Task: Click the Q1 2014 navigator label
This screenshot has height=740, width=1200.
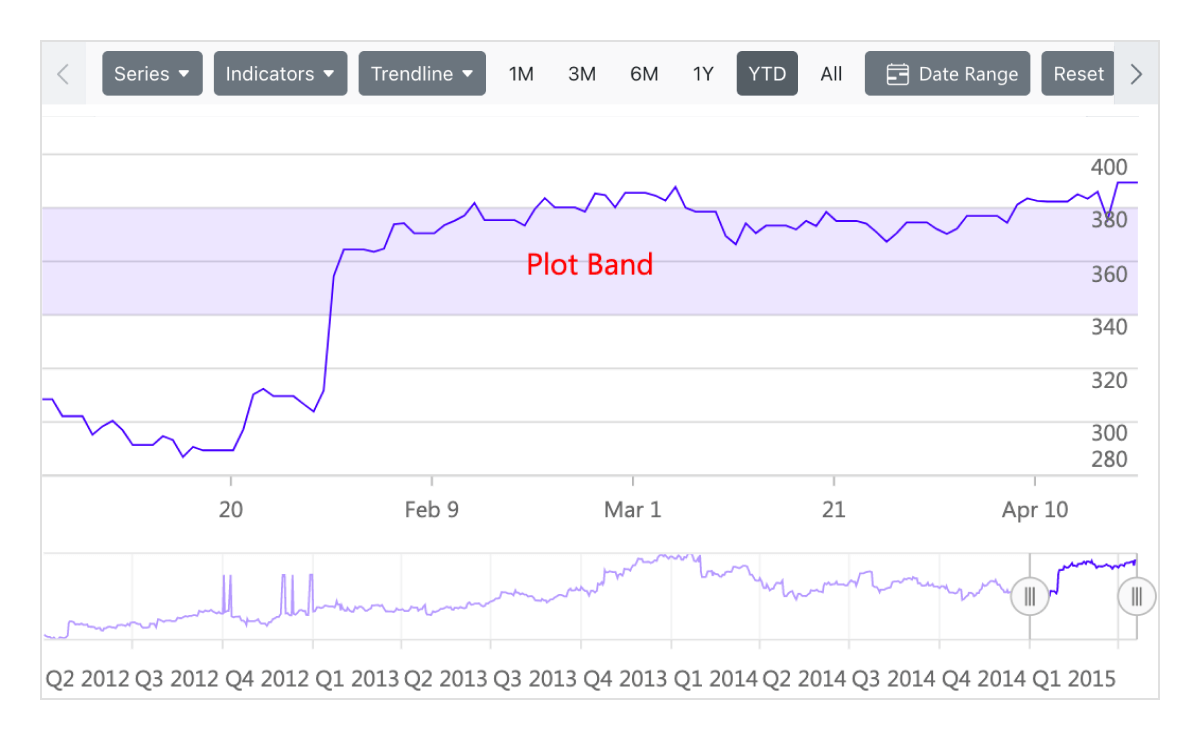Action: click(717, 679)
